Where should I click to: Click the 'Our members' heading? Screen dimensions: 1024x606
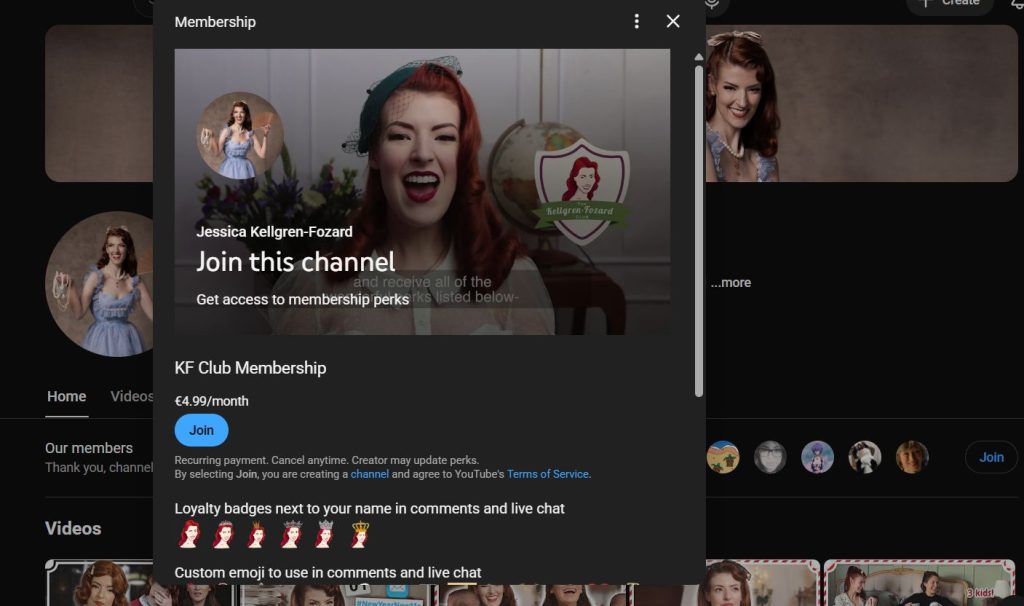click(x=89, y=448)
